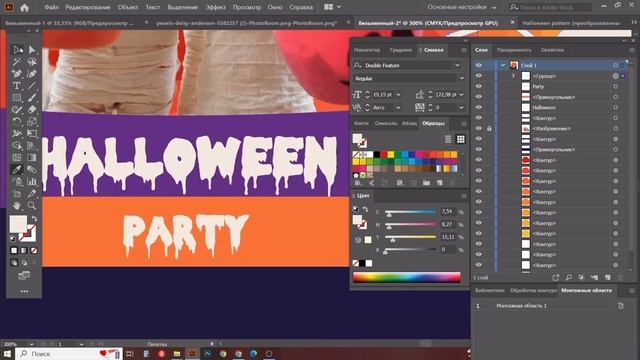Select the Gradient tool in toolbox

point(32,158)
